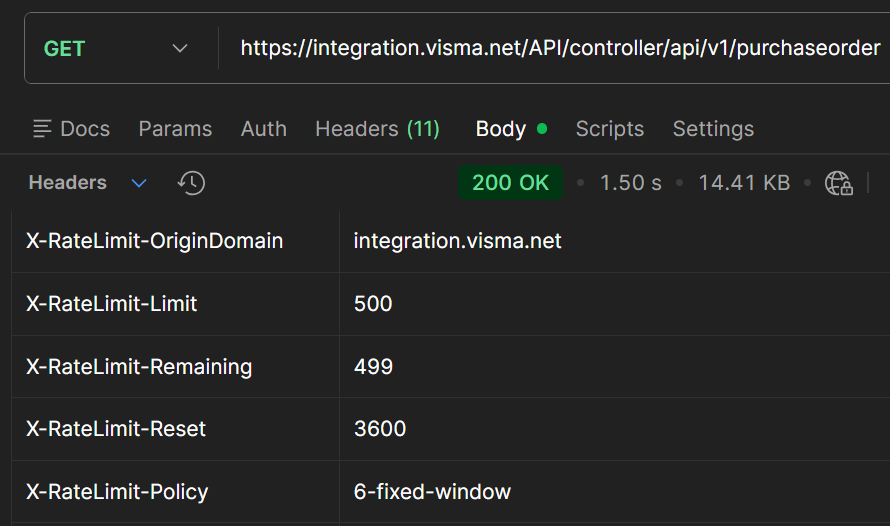Open the Docs tab icon
This screenshot has height=526, width=890.
tap(43, 129)
